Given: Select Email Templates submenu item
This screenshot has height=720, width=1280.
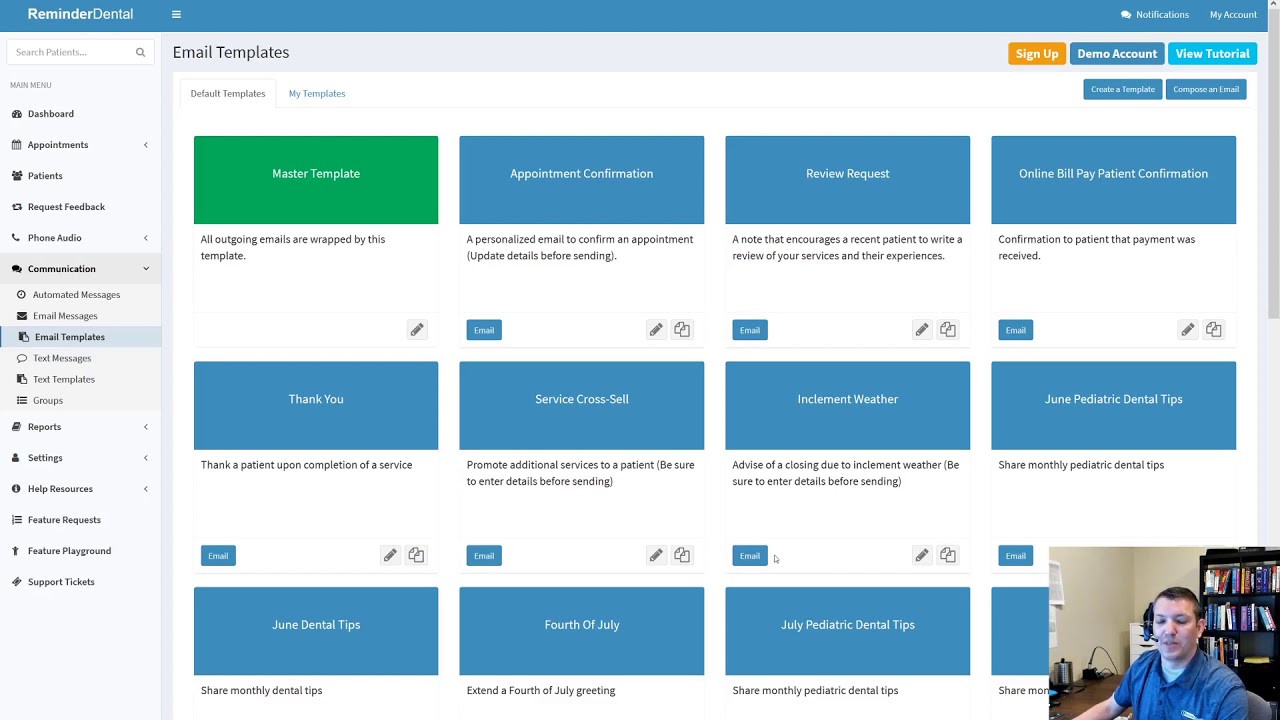Looking at the screenshot, I should [80, 337].
